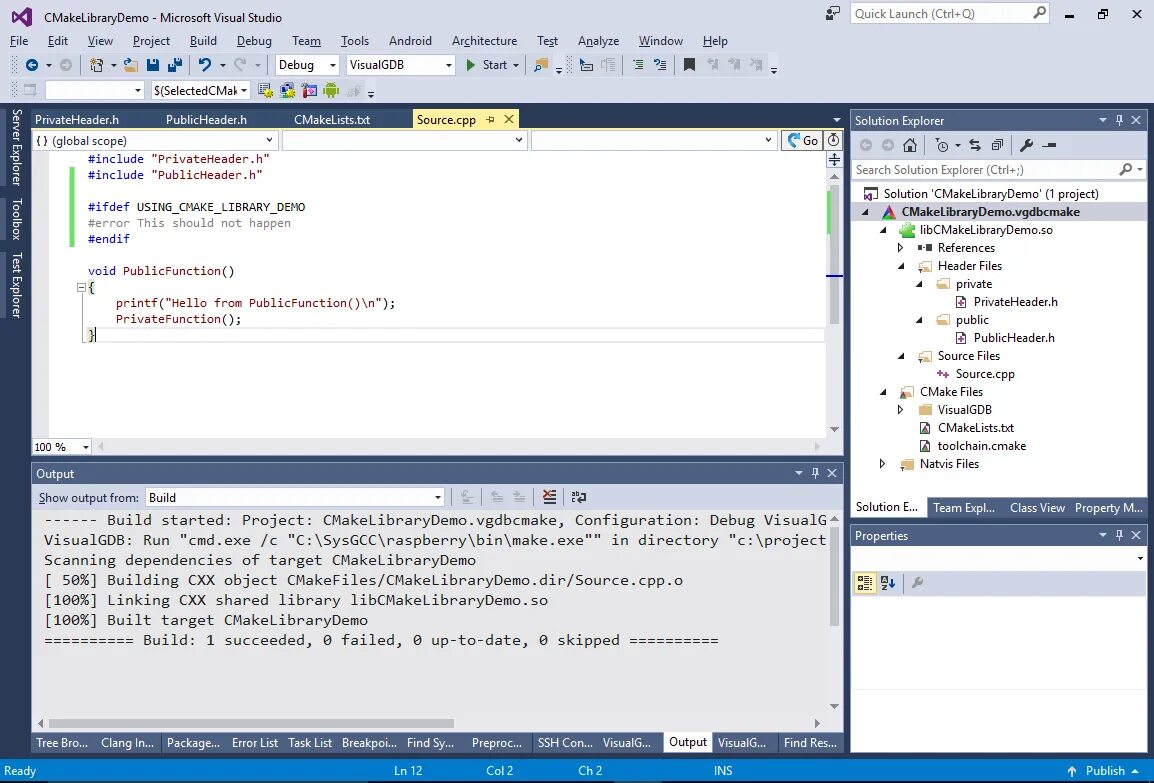Undo the last edit with the Undo icon
This screenshot has width=1154, height=783.
coord(205,65)
